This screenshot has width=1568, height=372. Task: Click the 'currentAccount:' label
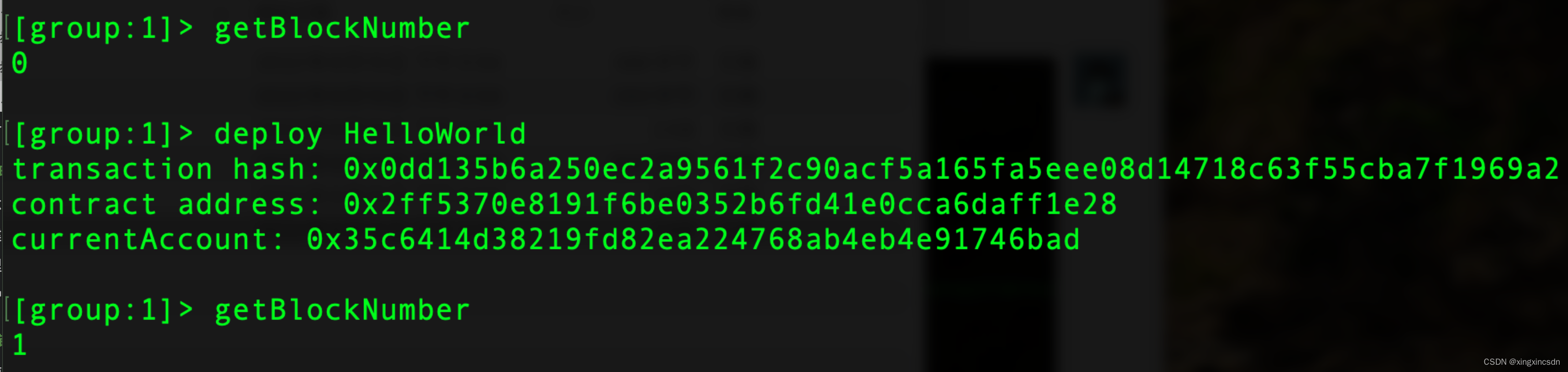(x=148, y=240)
